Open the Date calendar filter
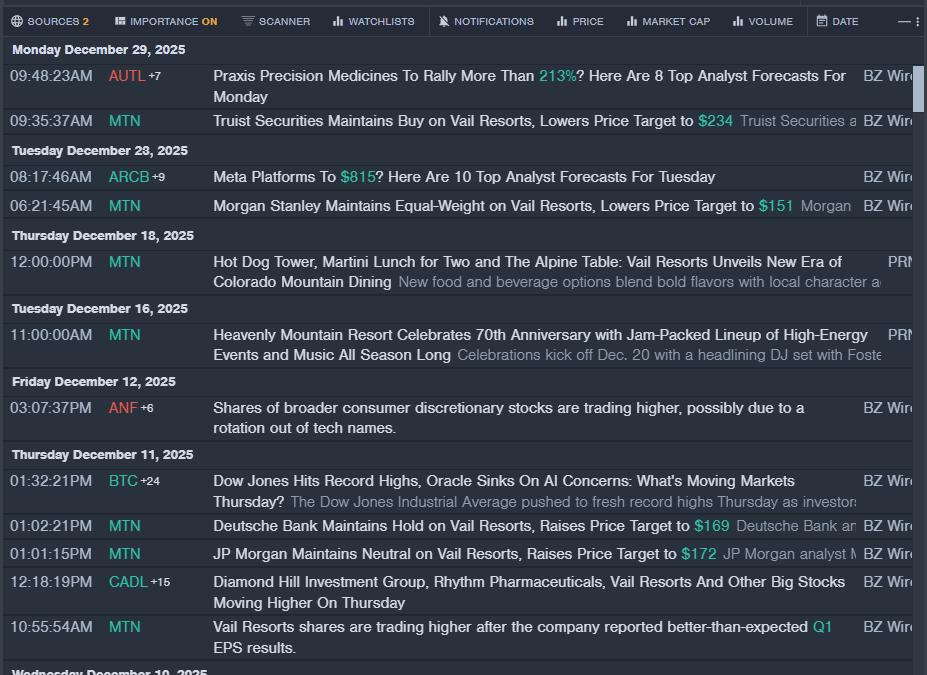Screen dimensions: 927x675 [837, 21]
